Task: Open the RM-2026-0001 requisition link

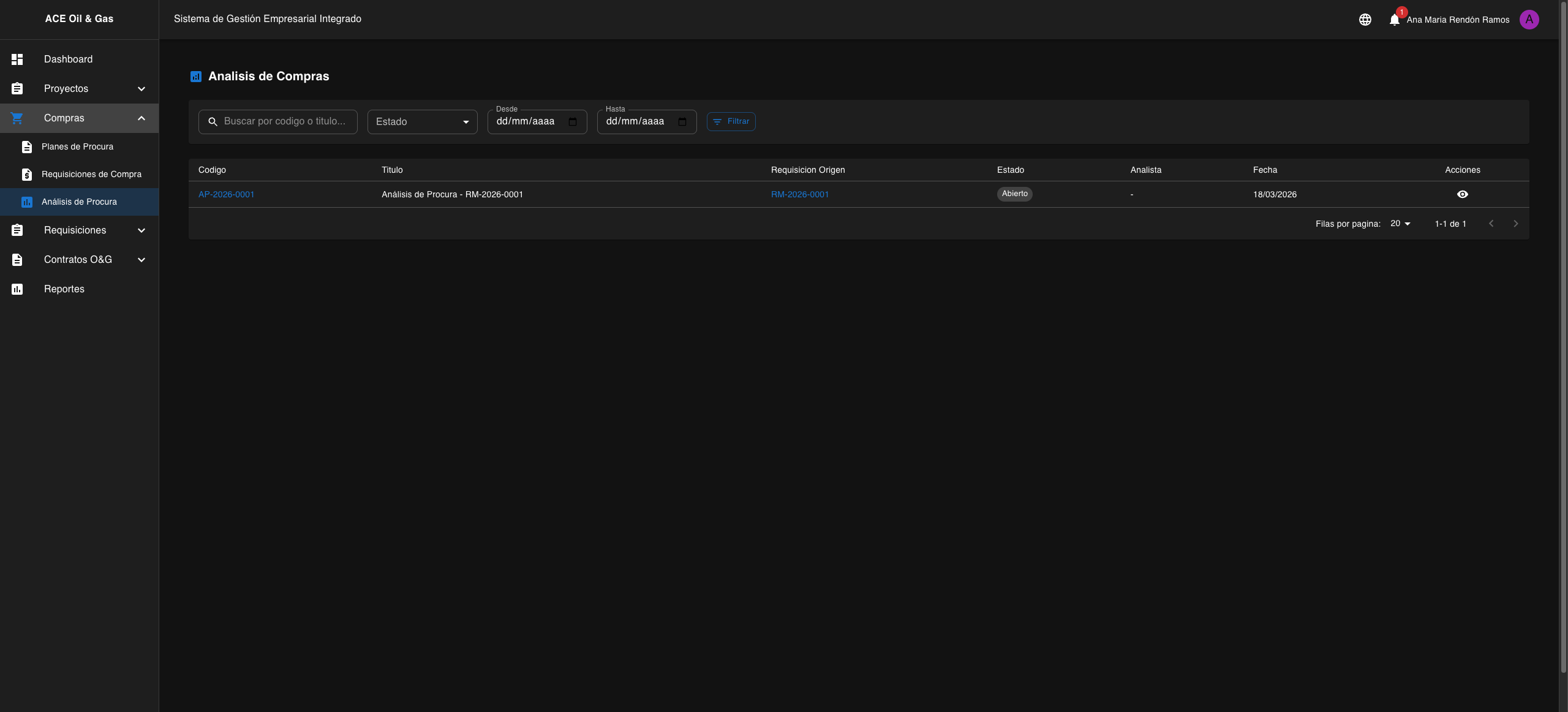Action: click(799, 194)
